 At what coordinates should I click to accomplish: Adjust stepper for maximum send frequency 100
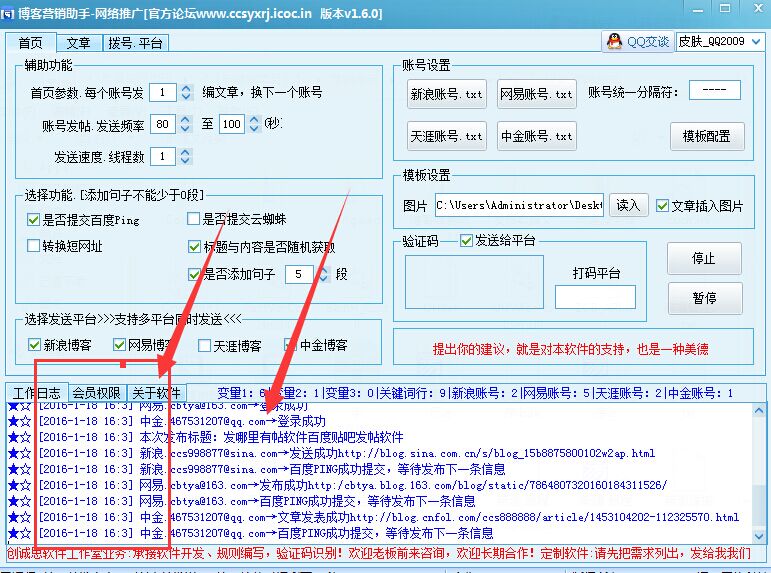click(x=254, y=124)
